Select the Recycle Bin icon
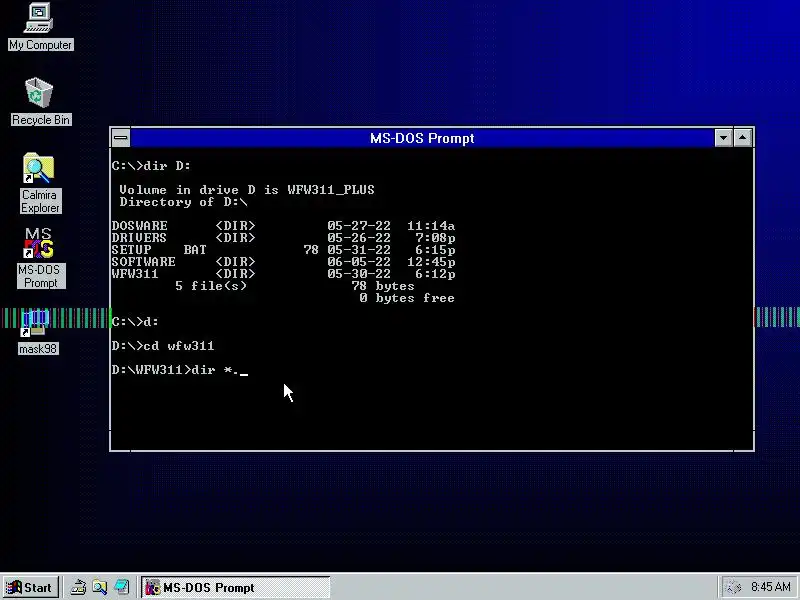Screen dimensions: 800x600 point(40,101)
